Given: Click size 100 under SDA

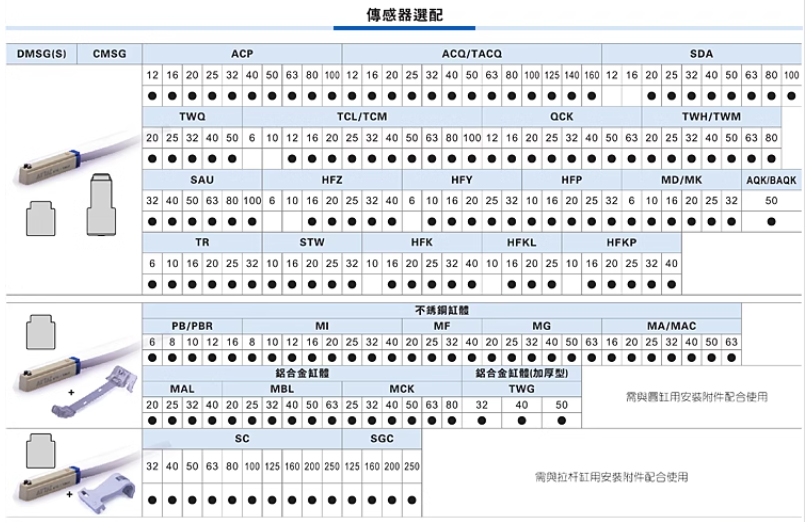Looking at the screenshot, I should click(791, 75).
